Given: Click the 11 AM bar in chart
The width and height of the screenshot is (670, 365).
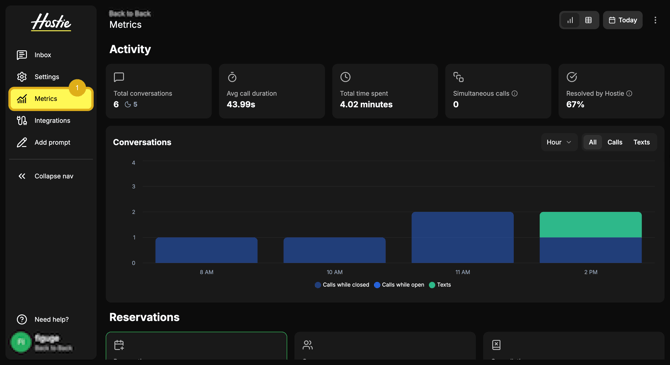Looking at the screenshot, I should pyautogui.click(x=462, y=237).
